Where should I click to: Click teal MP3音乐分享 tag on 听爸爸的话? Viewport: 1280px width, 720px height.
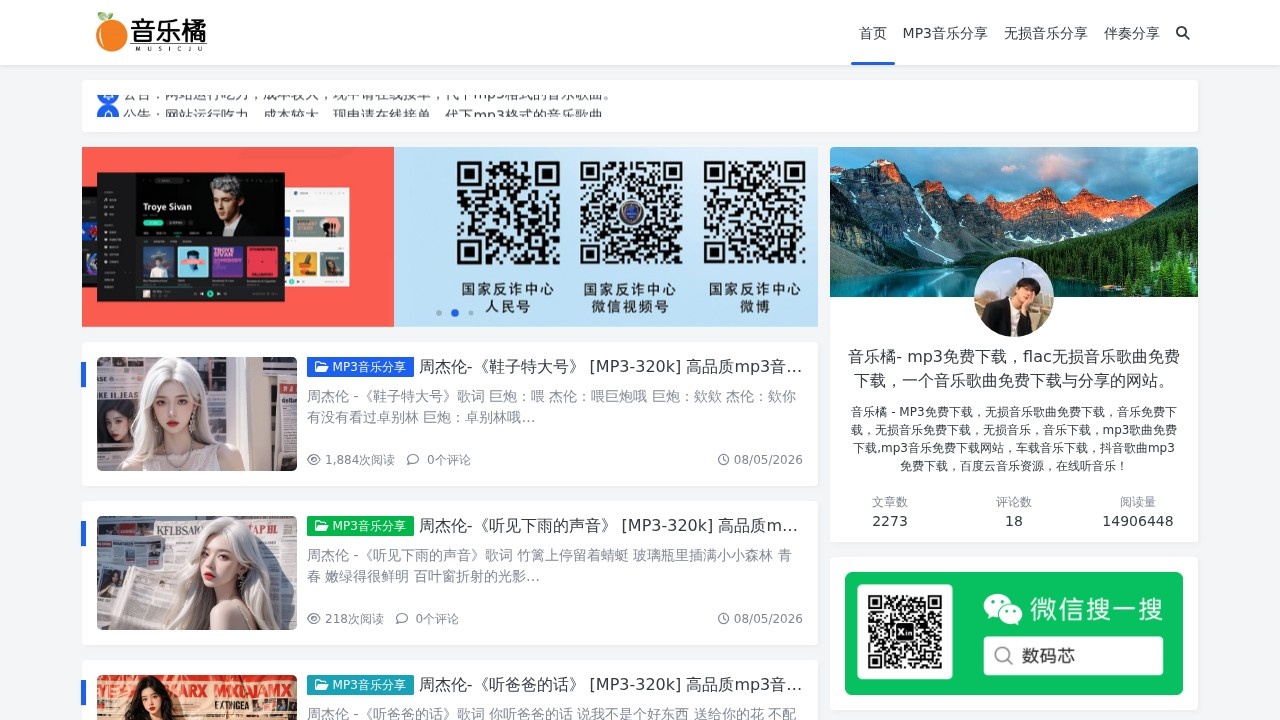(360, 685)
